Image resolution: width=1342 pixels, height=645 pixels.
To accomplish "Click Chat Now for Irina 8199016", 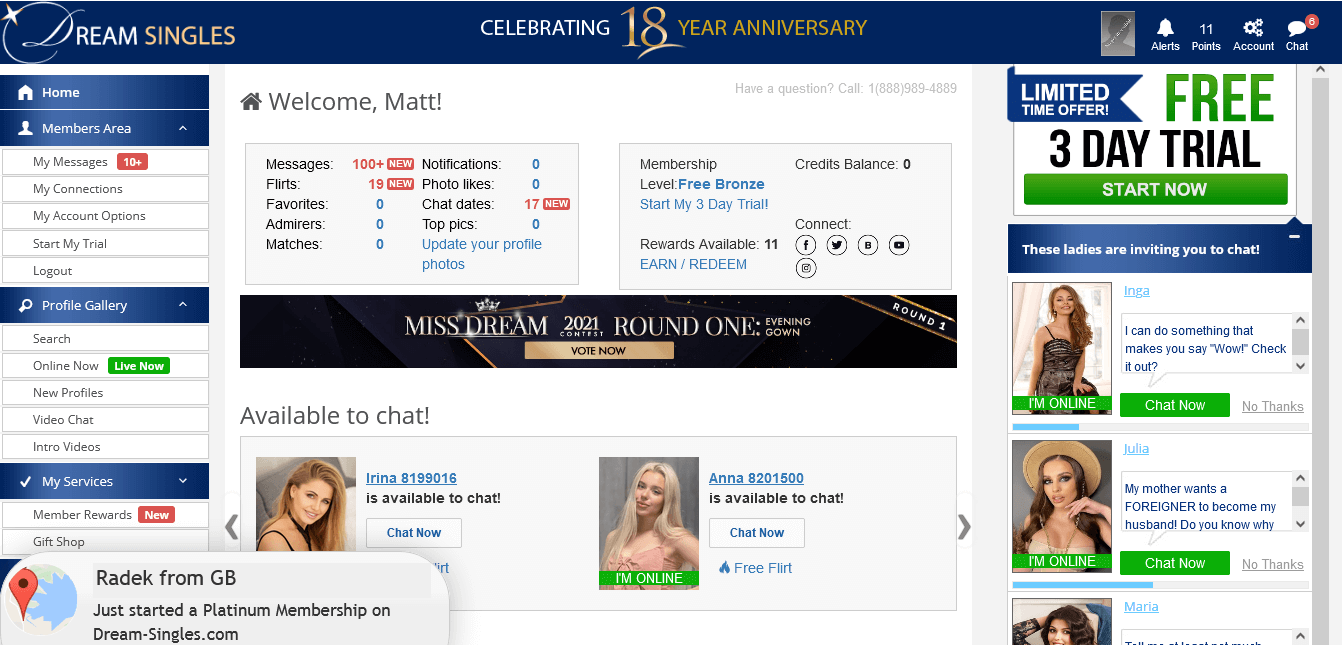I will pyautogui.click(x=414, y=533).
